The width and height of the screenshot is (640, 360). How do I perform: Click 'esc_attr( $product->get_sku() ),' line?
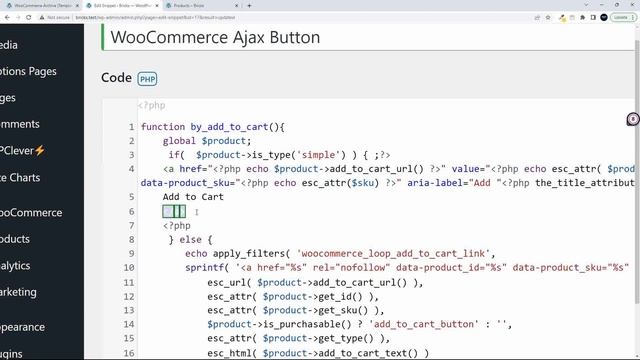(x=296, y=310)
